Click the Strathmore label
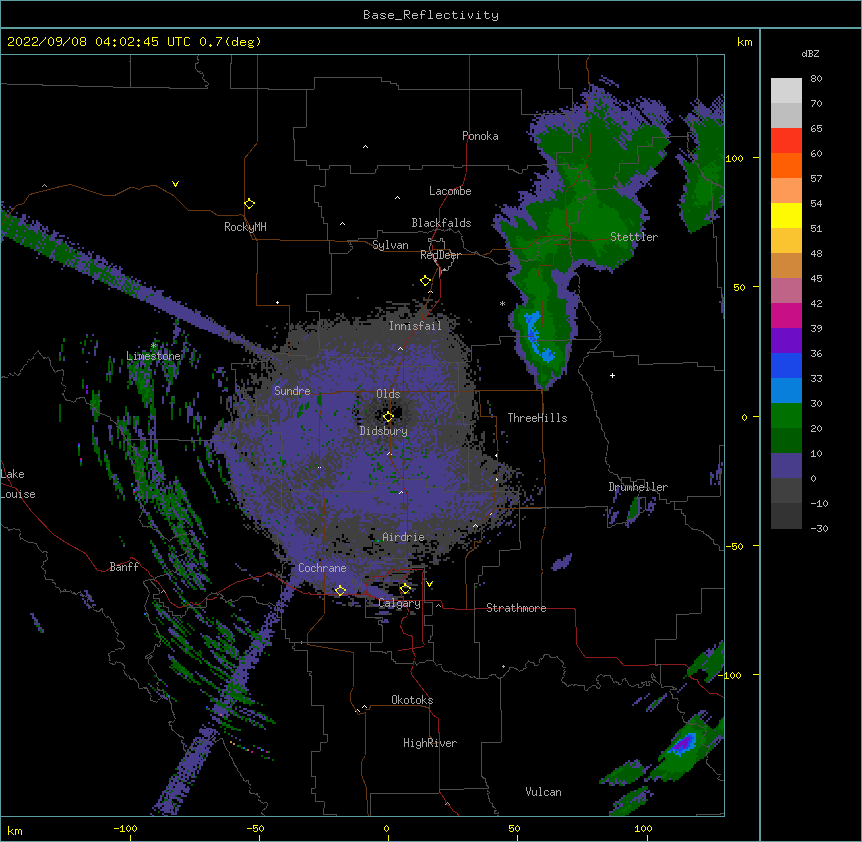Image resolution: width=862 pixels, height=842 pixels. [516, 608]
